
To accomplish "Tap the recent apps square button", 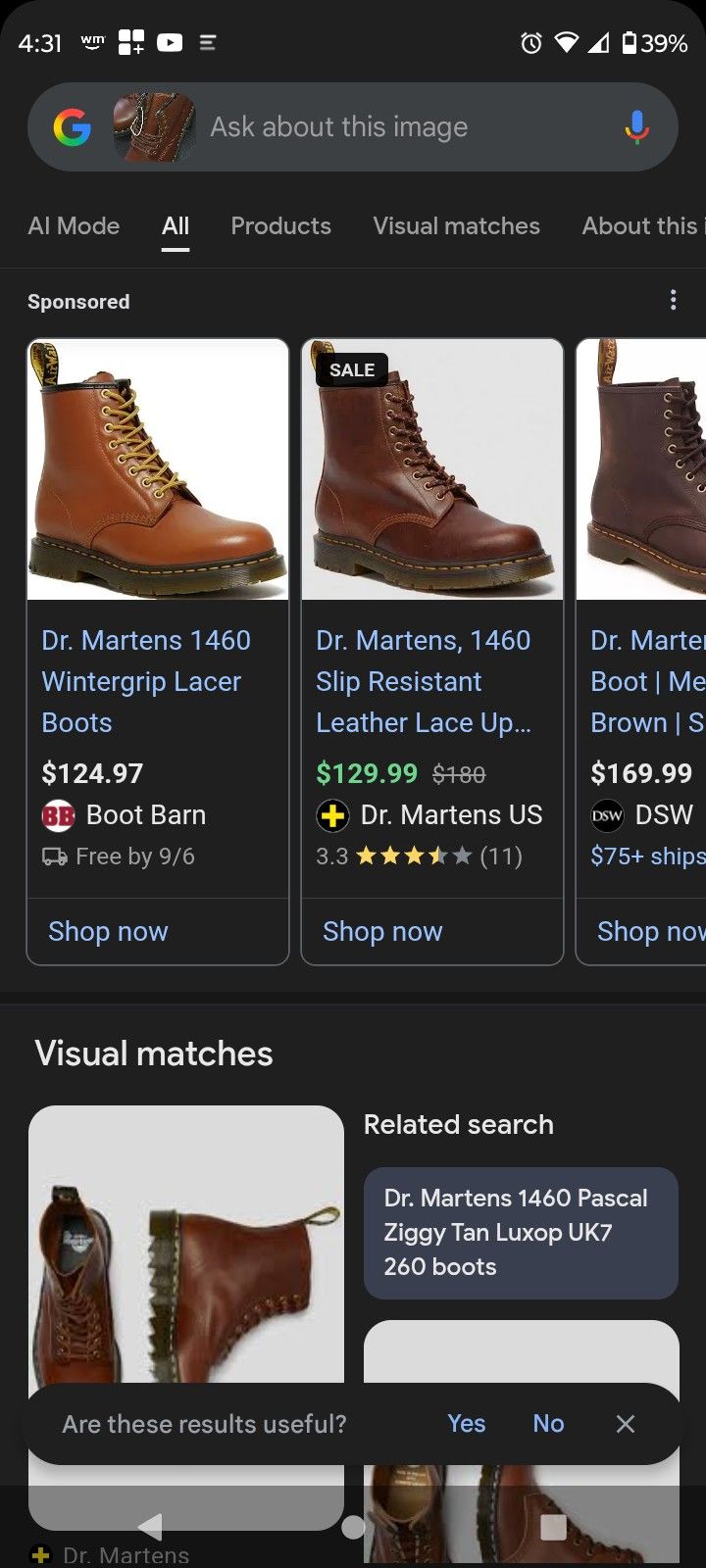I will [554, 1527].
